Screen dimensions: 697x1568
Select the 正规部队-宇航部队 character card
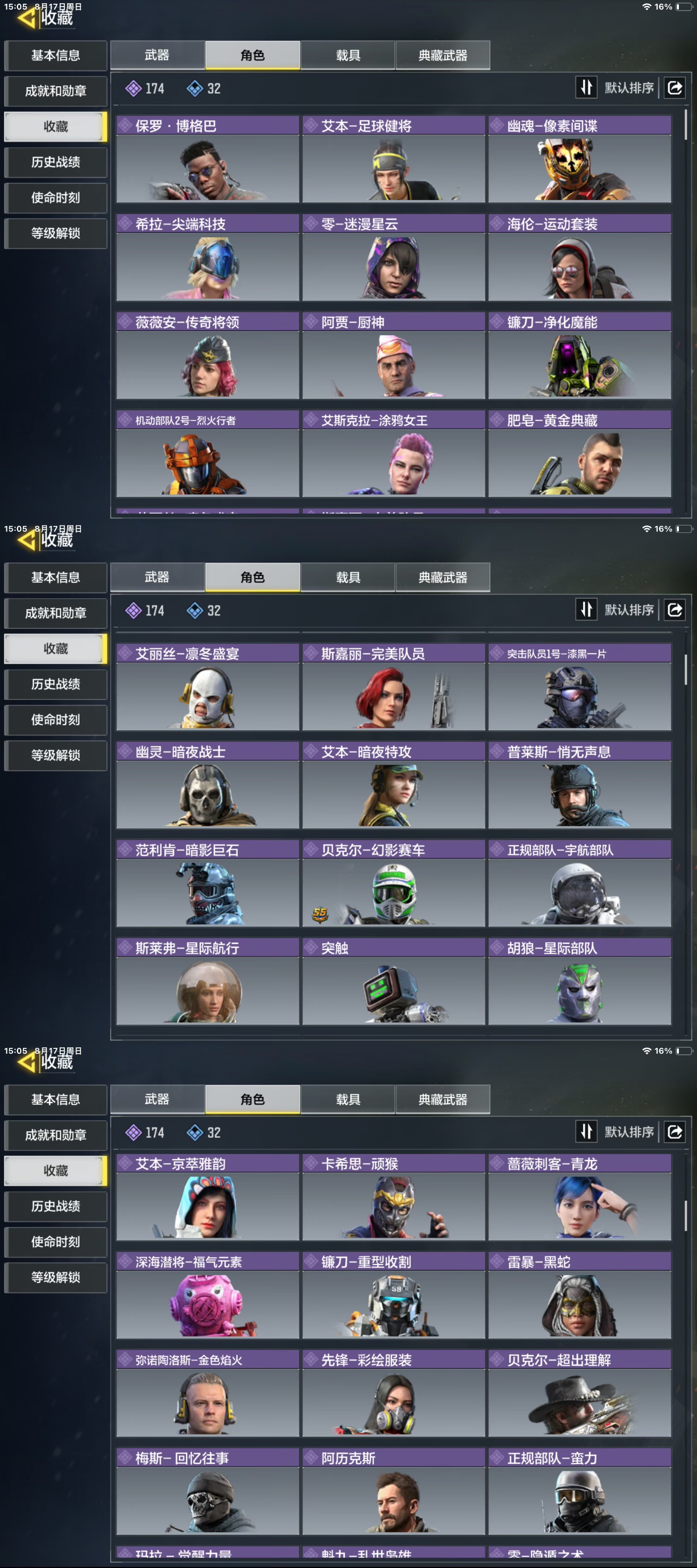pos(579,883)
